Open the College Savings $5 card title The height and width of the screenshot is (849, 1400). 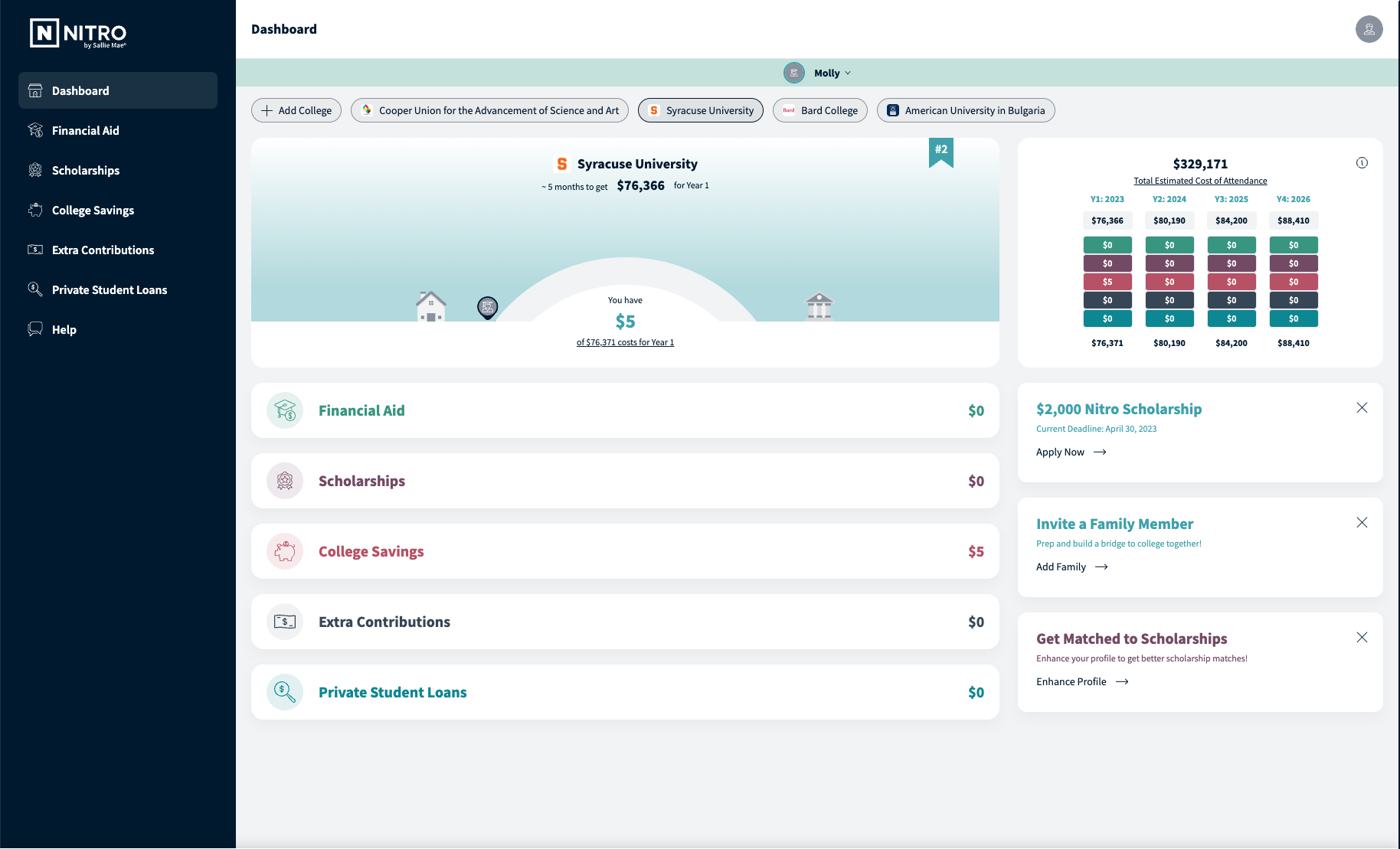371,551
